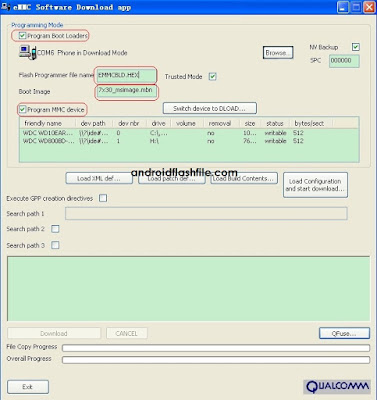
Task: Minimize the eMMC Software Download window
Action: tap(343, 7)
